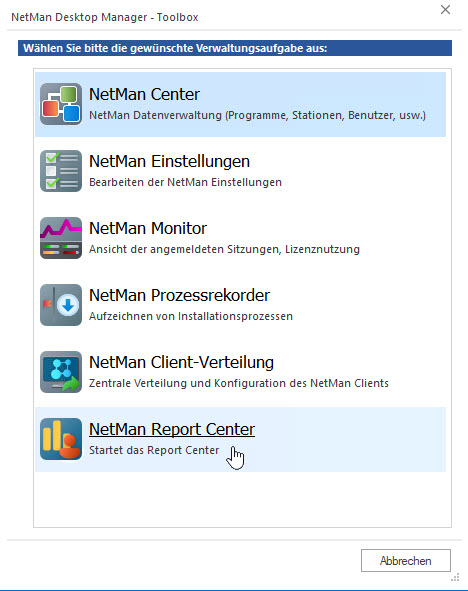Image resolution: width=468 pixels, height=591 pixels.
Task: Choose the NetMan Monitor title
Action: [148, 228]
